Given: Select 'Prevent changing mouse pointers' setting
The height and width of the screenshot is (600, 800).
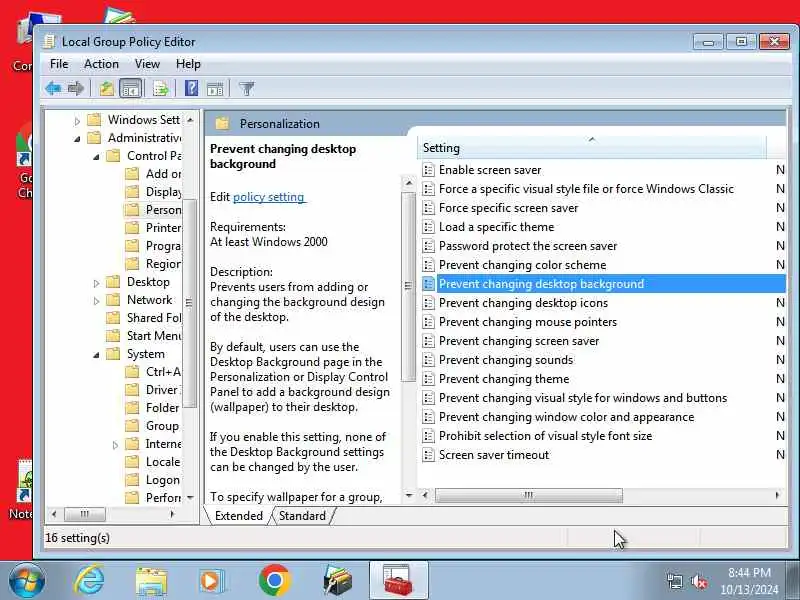Looking at the screenshot, I should 528,322.
